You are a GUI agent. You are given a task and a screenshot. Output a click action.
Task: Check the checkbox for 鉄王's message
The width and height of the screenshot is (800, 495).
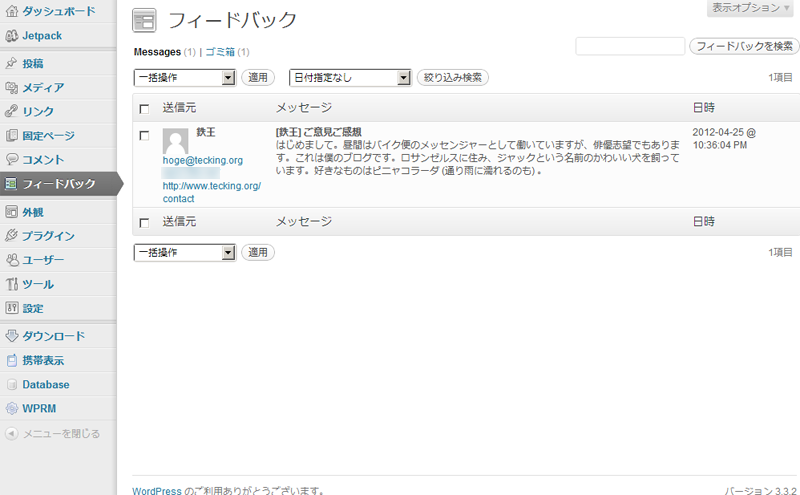point(144,134)
